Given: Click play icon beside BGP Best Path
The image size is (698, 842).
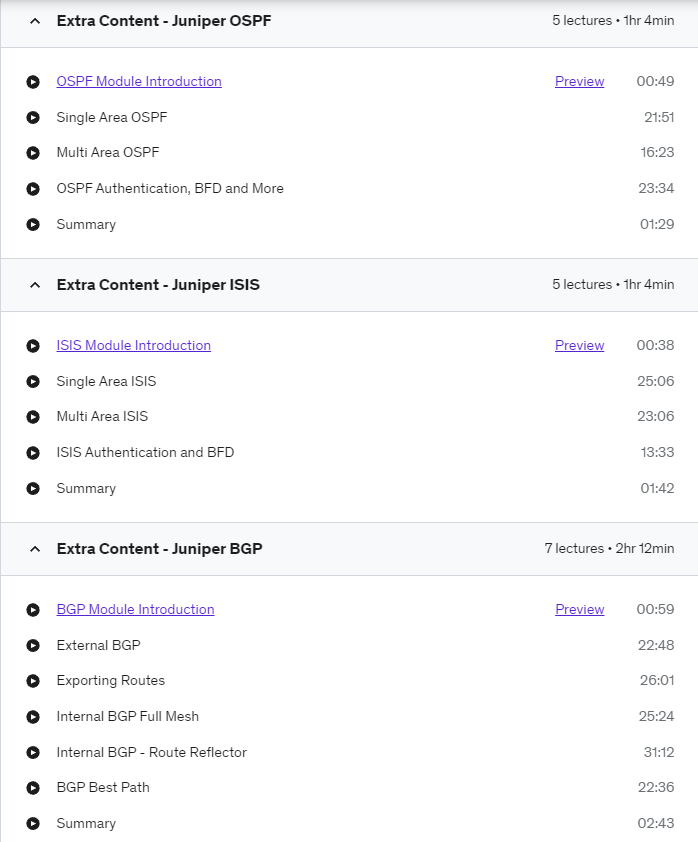Looking at the screenshot, I should coord(33,788).
